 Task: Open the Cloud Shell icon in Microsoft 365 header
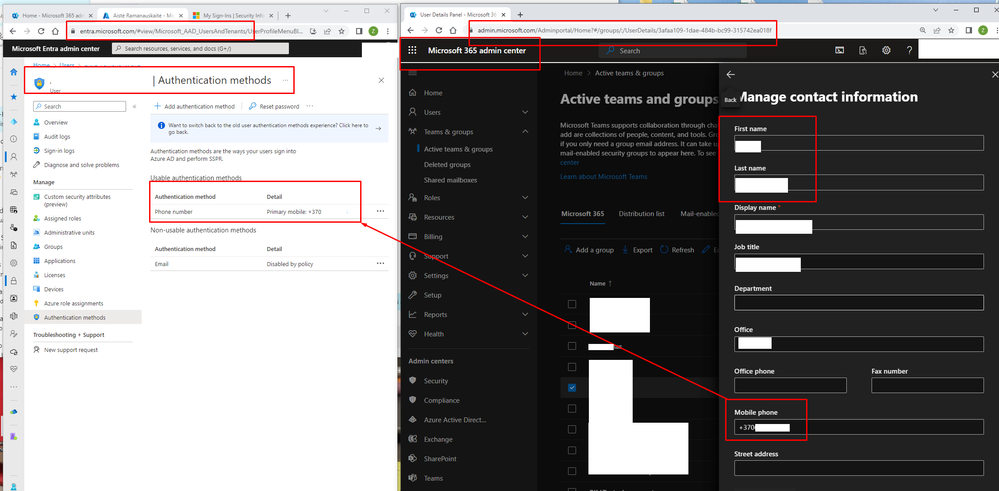(x=840, y=51)
